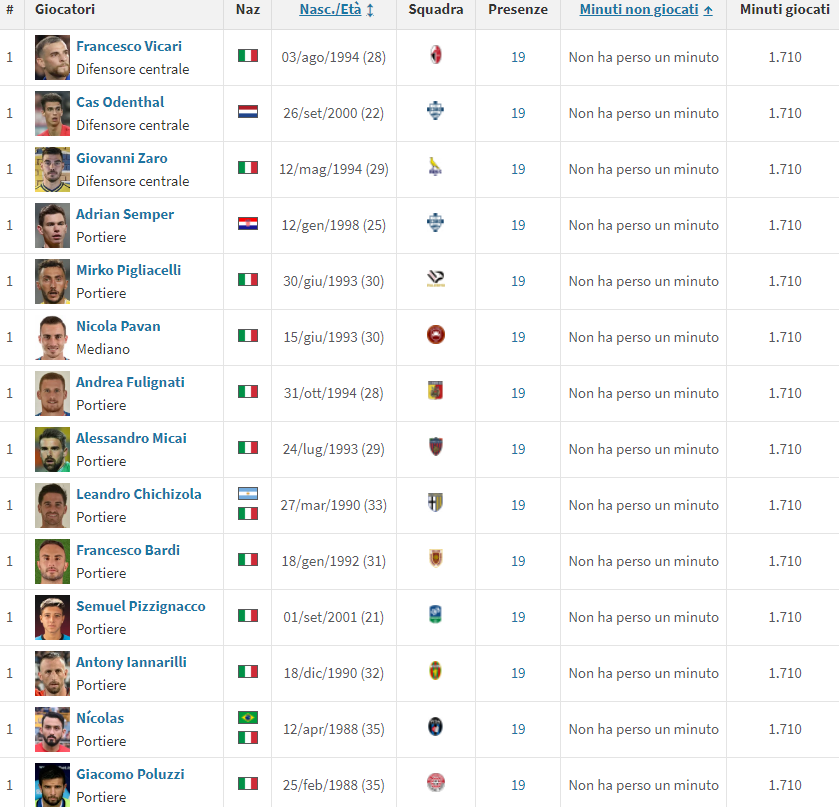Viewport: 839px width, 807px height.
Task: Click the Croatia flag for Adrian Semper
Action: tap(247, 224)
